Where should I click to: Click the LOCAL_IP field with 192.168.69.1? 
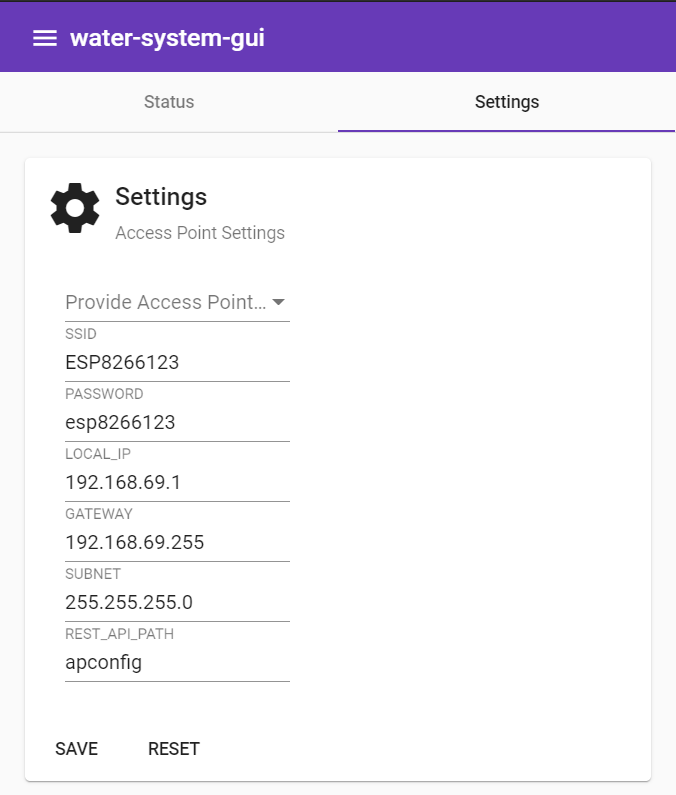[x=177, y=483]
